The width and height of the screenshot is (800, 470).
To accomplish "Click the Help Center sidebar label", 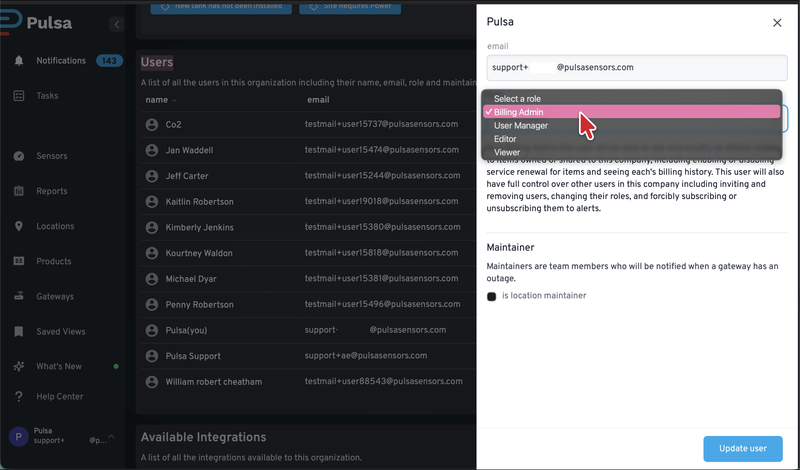I will 60,397.
